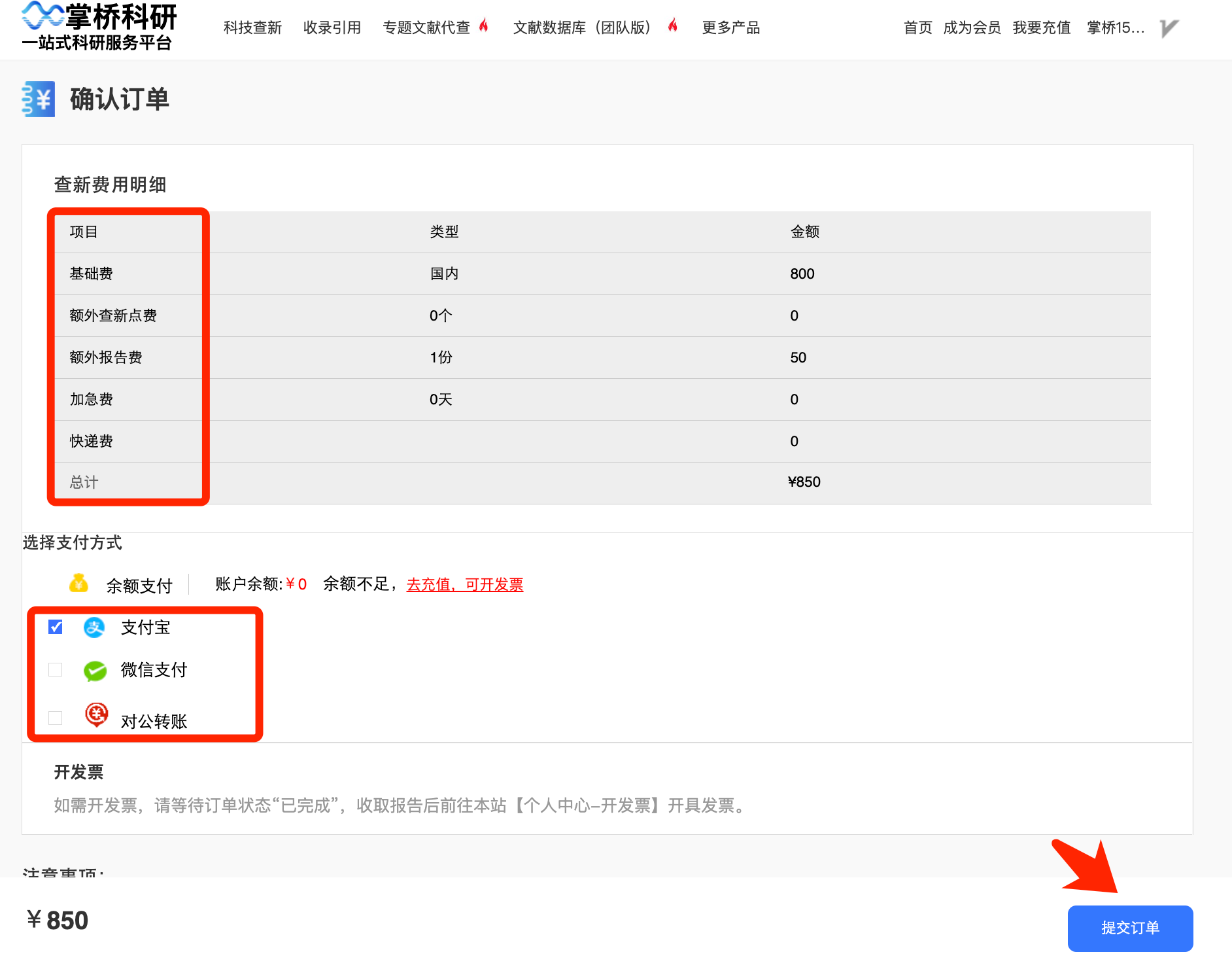This screenshot has width=1232, height=967.
Task: Click the flame icon beside 专题文献代查
Action: pos(484,26)
